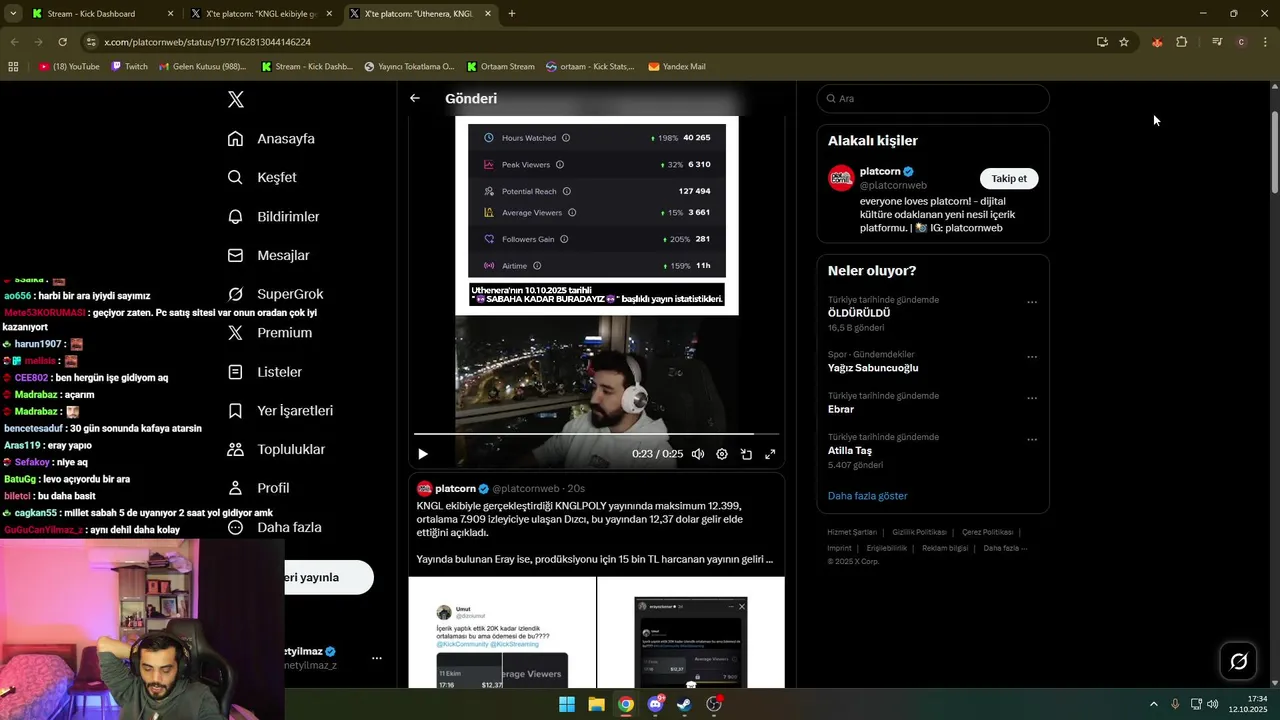Open right phone screenshot image
This screenshot has height=720, width=1280.
[691, 632]
